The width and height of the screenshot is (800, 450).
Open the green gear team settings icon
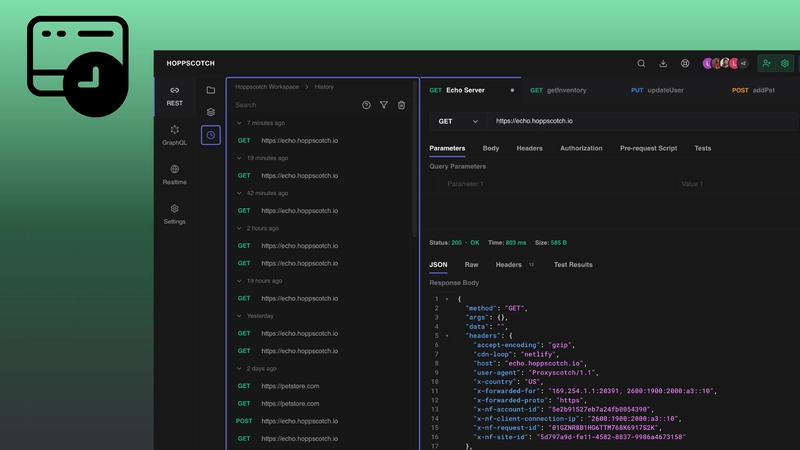point(785,63)
